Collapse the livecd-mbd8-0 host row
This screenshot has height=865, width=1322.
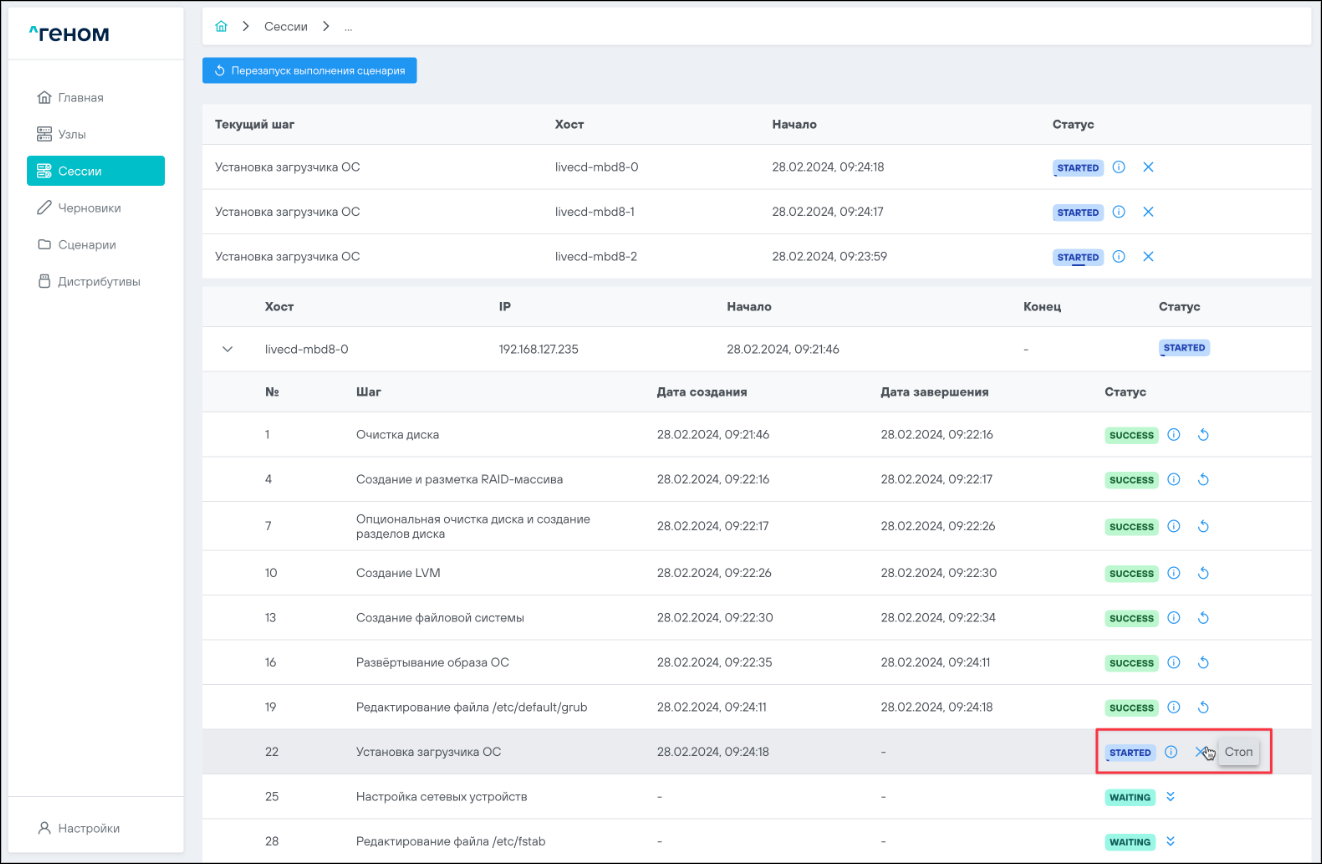pyautogui.click(x=227, y=349)
